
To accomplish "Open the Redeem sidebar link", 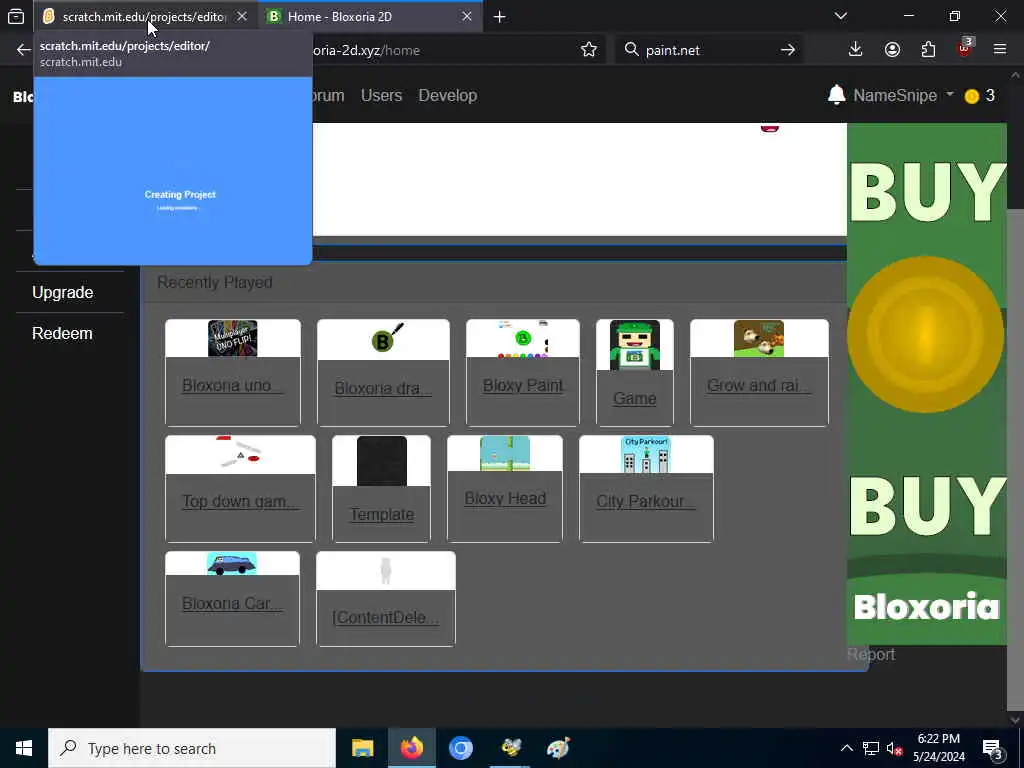I will (62, 333).
